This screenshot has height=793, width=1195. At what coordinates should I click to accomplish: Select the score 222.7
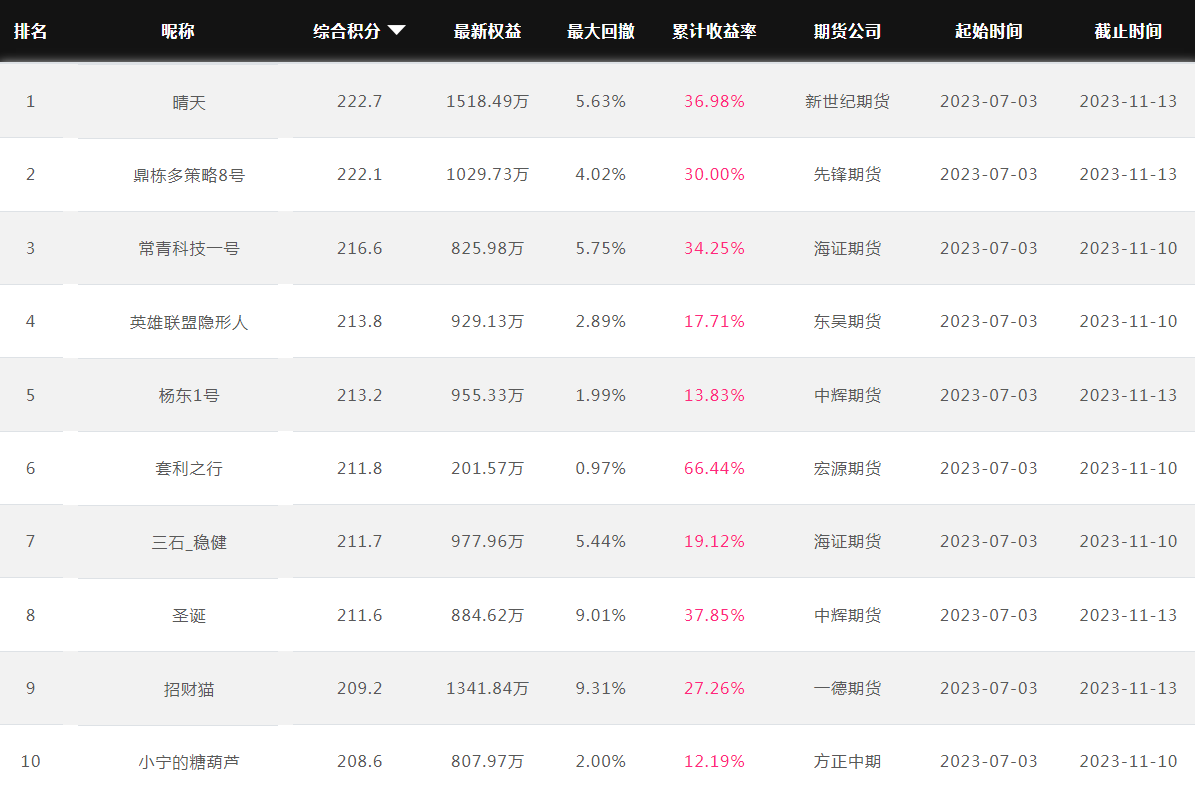click(360, 101)
